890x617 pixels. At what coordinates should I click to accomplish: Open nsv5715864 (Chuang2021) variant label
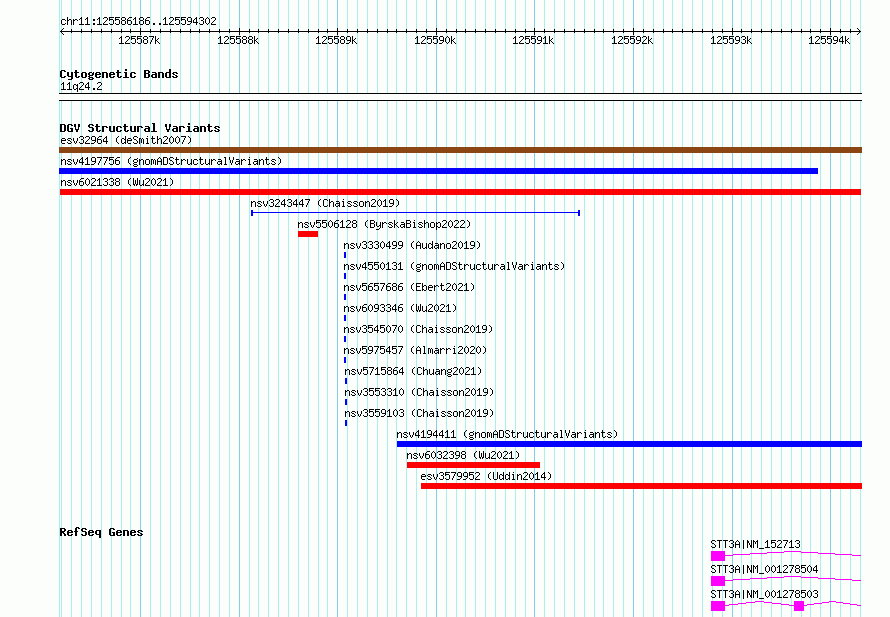(413, 371)
